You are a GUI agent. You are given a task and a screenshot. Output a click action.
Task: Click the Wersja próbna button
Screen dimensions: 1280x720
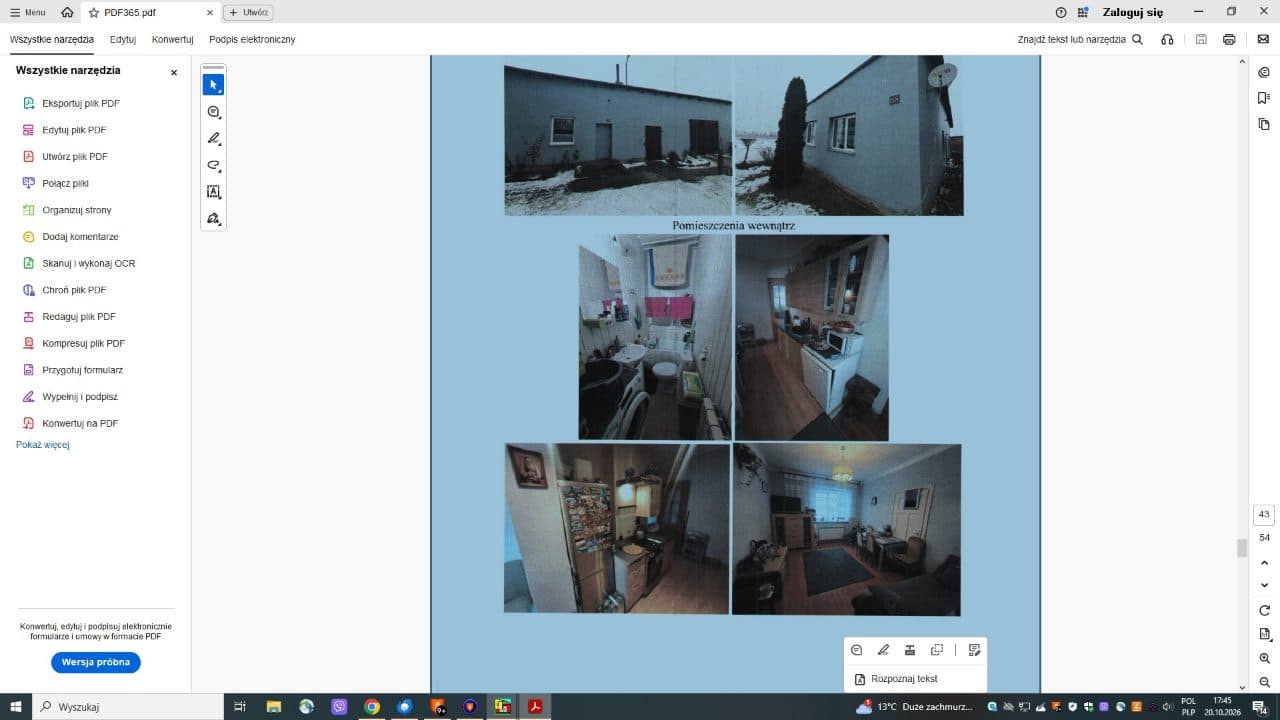tap(96, 662)
